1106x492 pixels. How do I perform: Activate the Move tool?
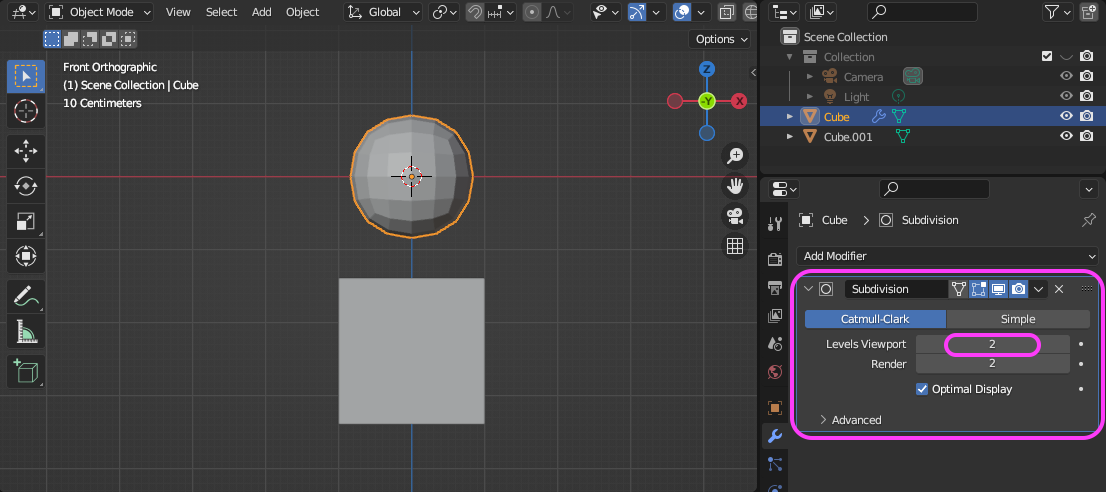pyautogui.click(x=25, y=150)
